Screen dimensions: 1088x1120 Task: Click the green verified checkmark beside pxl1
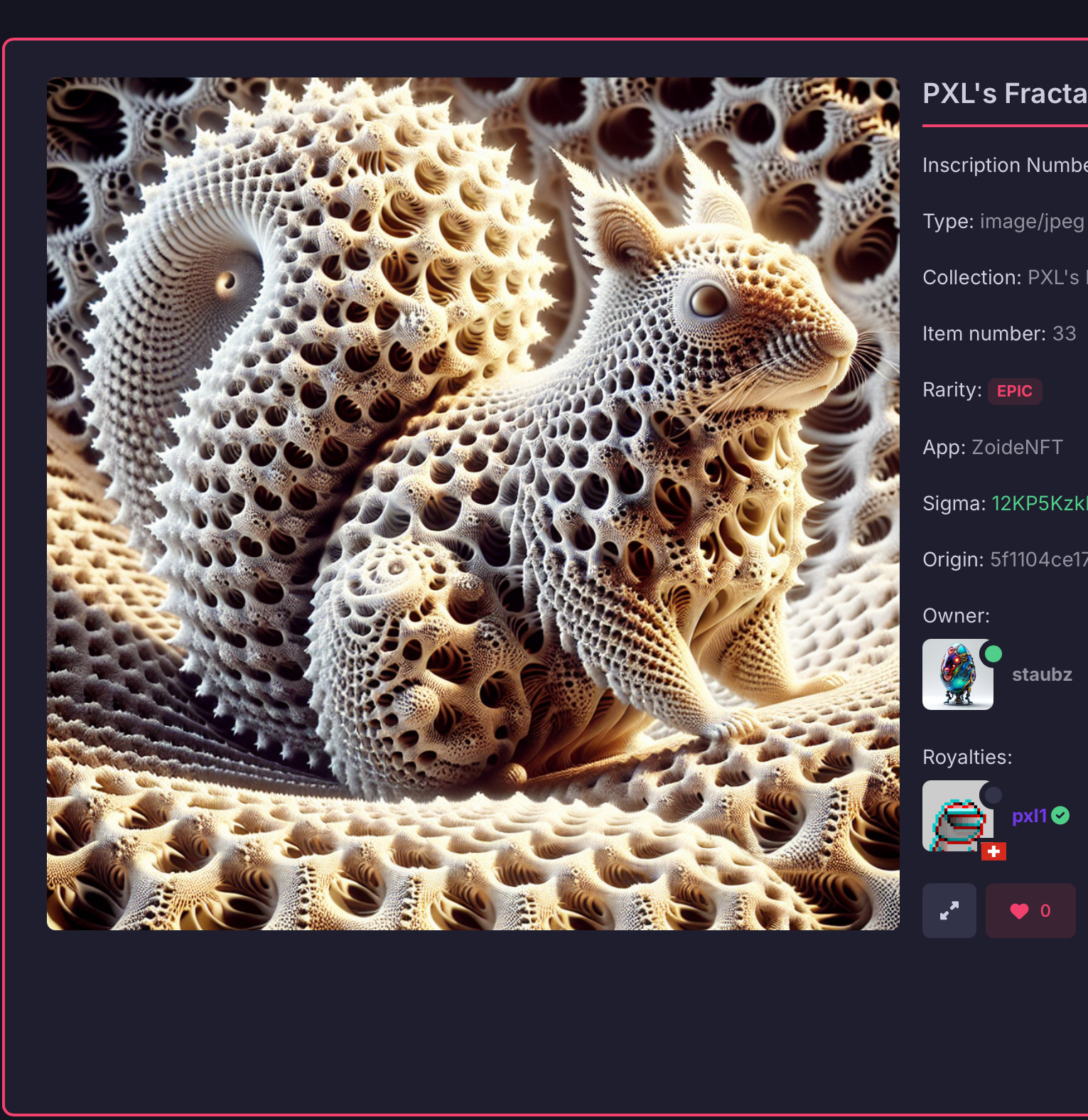[1060, 816]
